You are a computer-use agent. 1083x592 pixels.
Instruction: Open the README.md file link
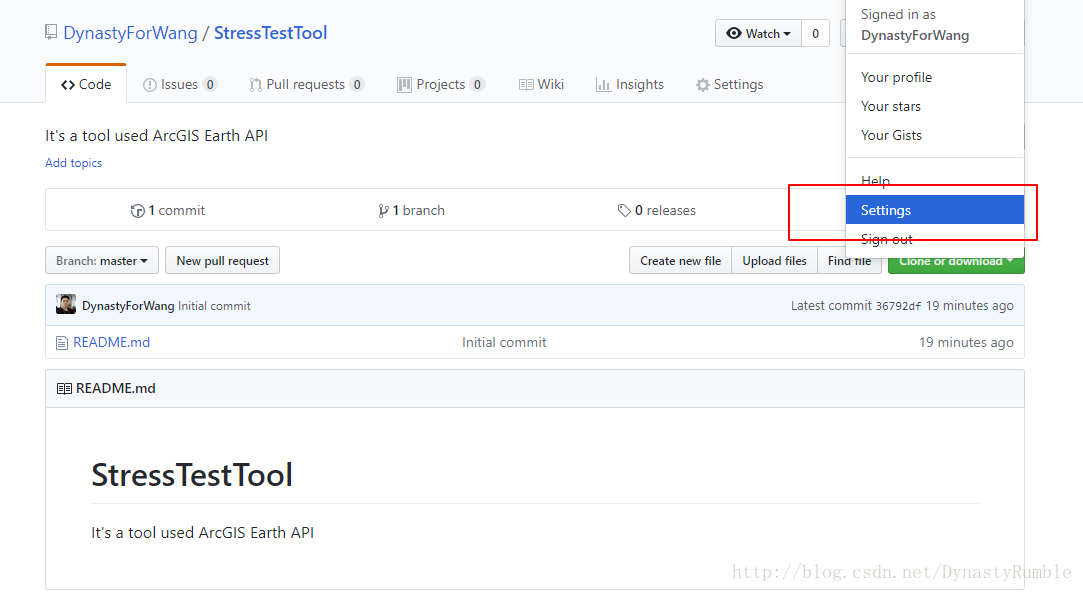pyautogui.click(x=111, y=342)
